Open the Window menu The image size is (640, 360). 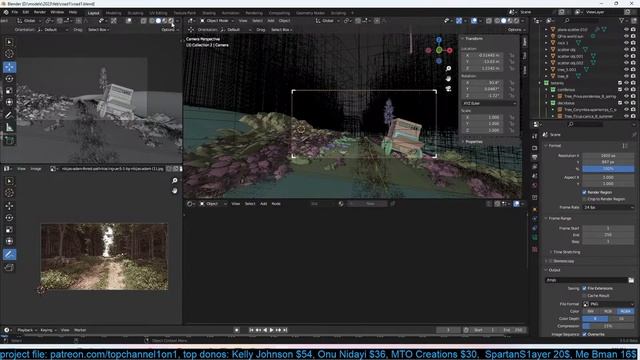[x=57, y=12]
